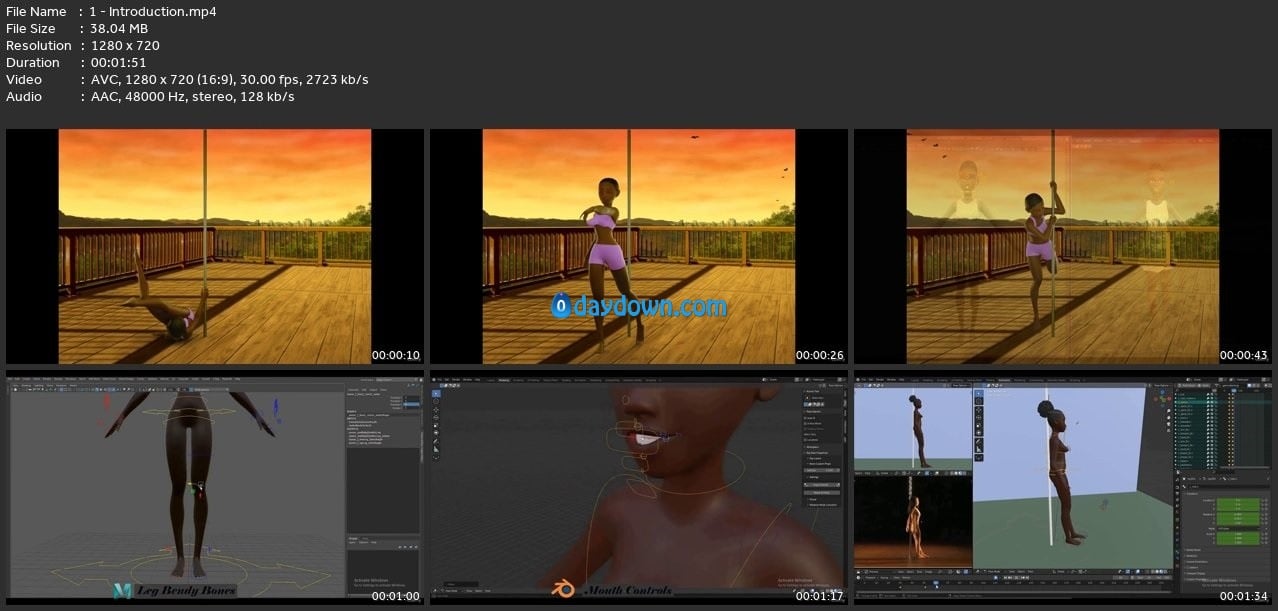Click the orange Blender logo beside Mouth Controls
The height and width of the screenshot is (611, 1278).
click(562, 589)
